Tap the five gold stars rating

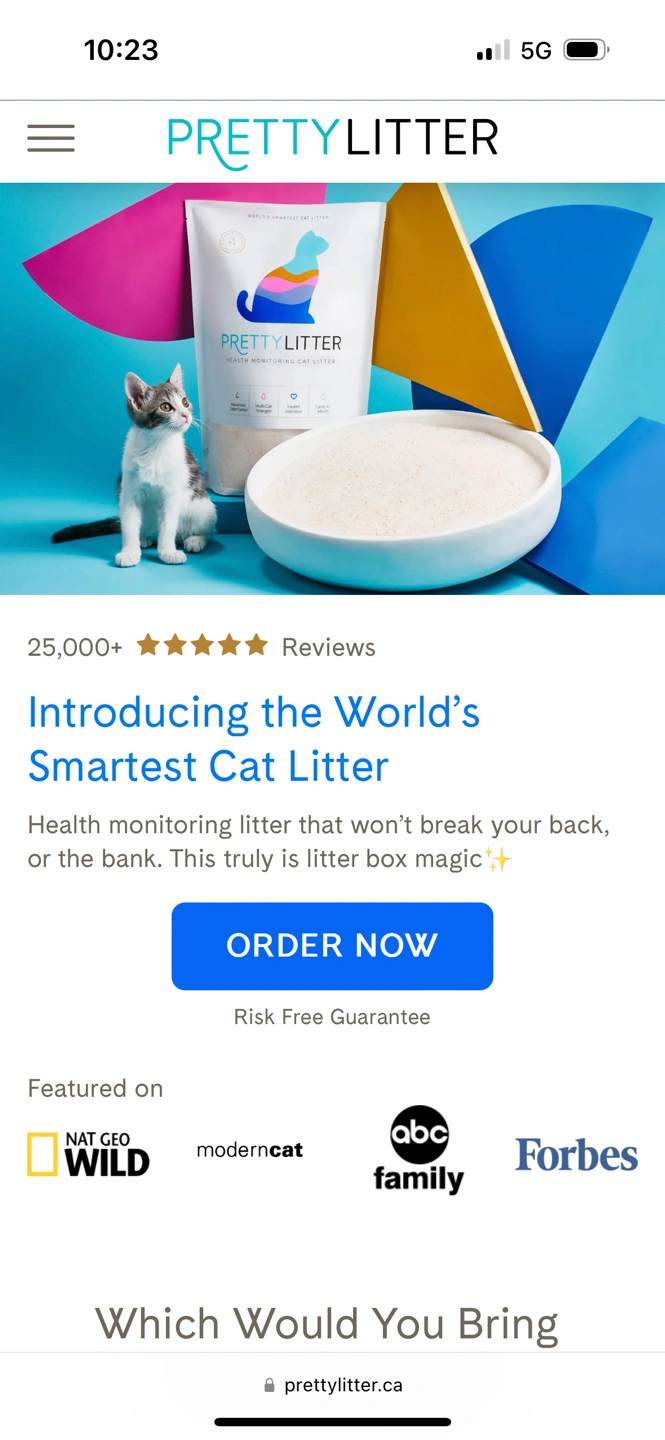(202, 645)
